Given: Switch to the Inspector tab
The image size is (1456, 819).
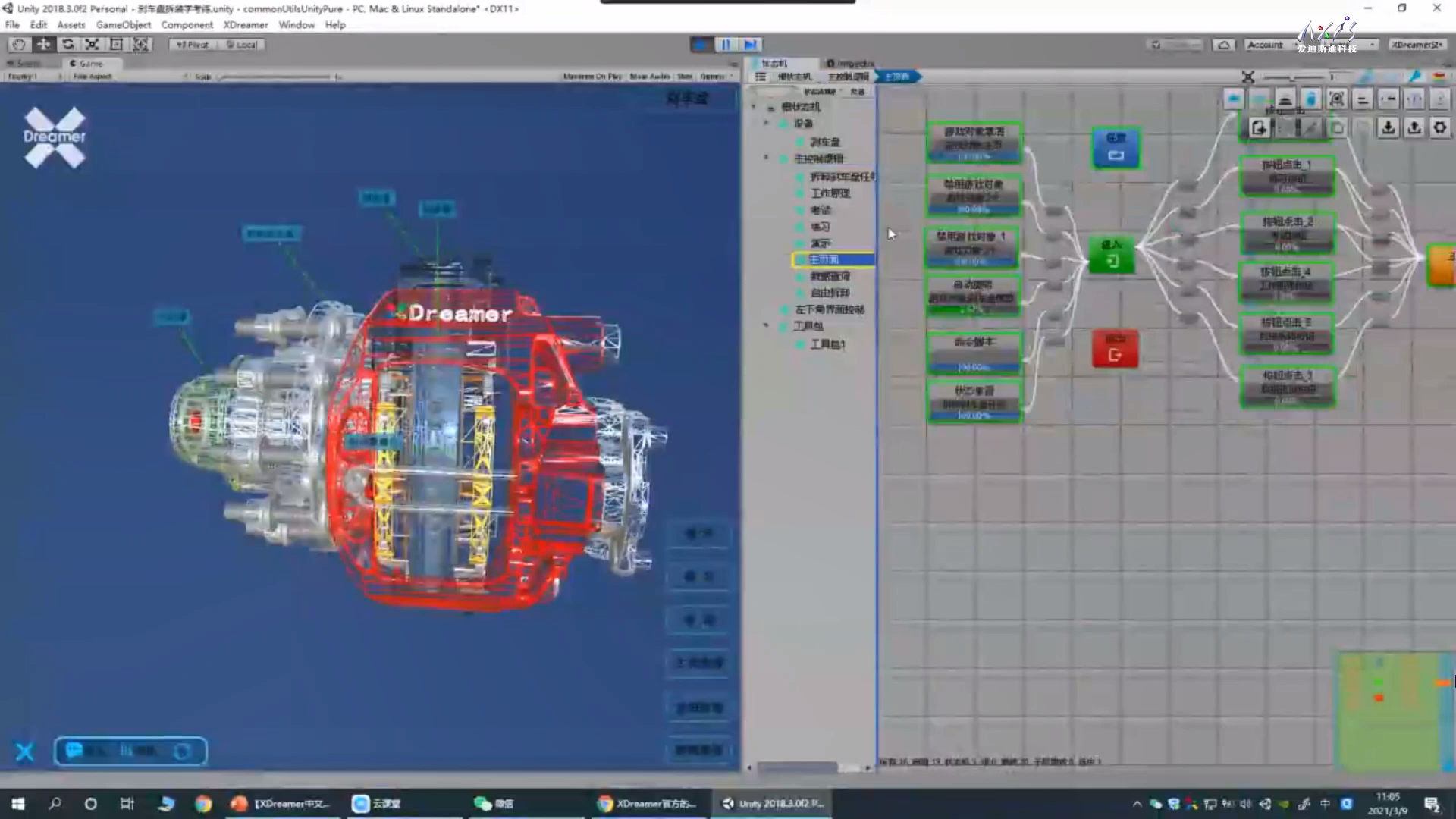Looking at the screenshot, I should point(850,64).
